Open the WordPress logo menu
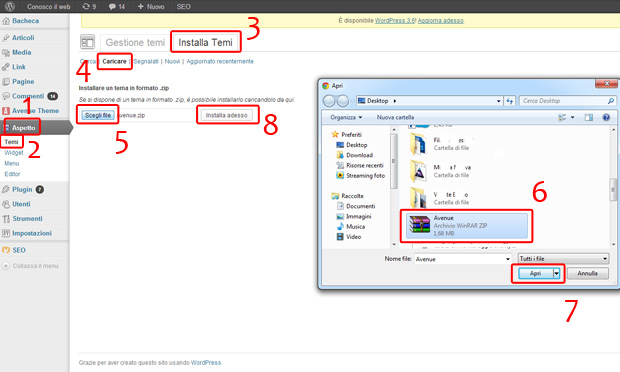Viewport: 620px width, 372px height. 10,6
